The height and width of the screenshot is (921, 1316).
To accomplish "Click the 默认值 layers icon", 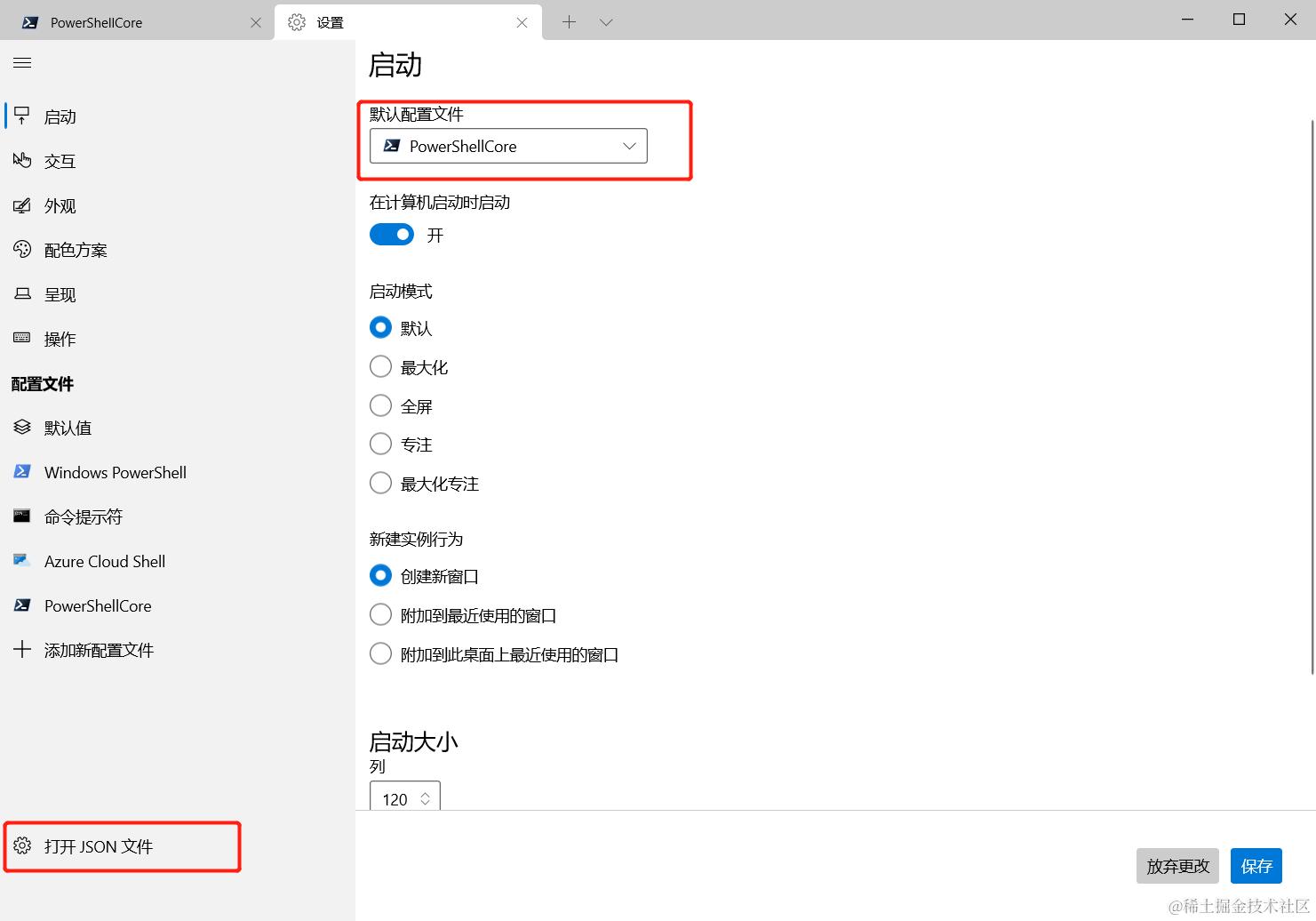I will coord(22,427).
